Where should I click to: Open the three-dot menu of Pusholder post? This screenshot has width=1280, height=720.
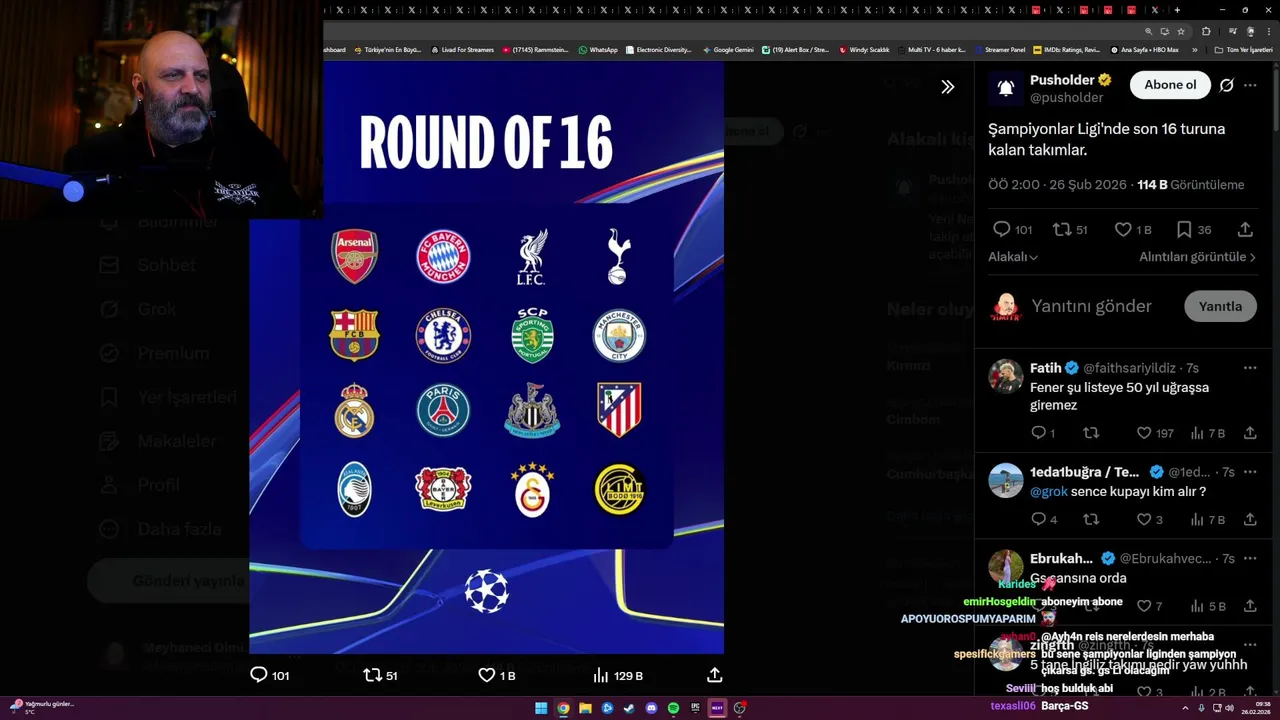point(1250,85)
